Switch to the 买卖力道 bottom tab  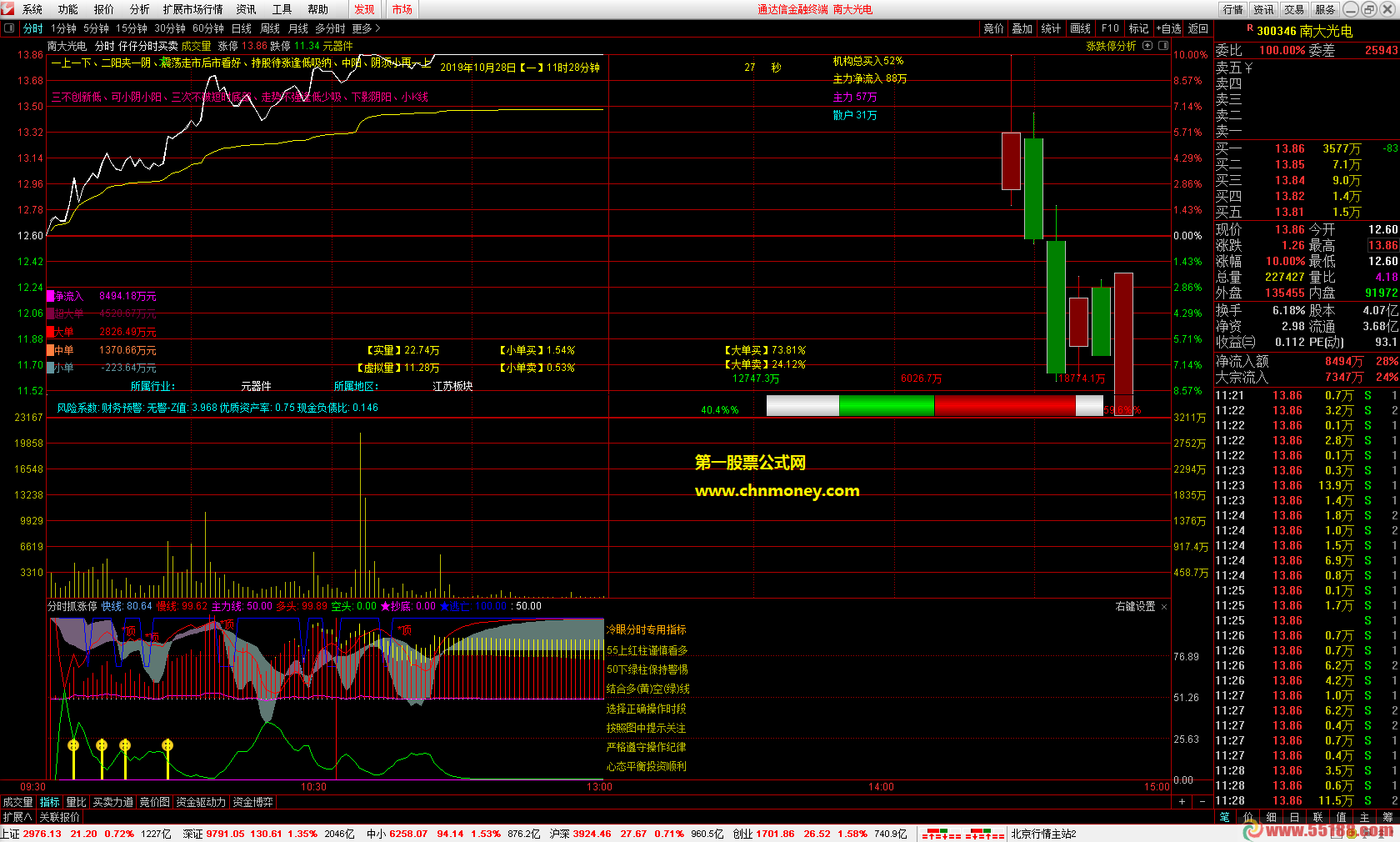click(112, 802)
